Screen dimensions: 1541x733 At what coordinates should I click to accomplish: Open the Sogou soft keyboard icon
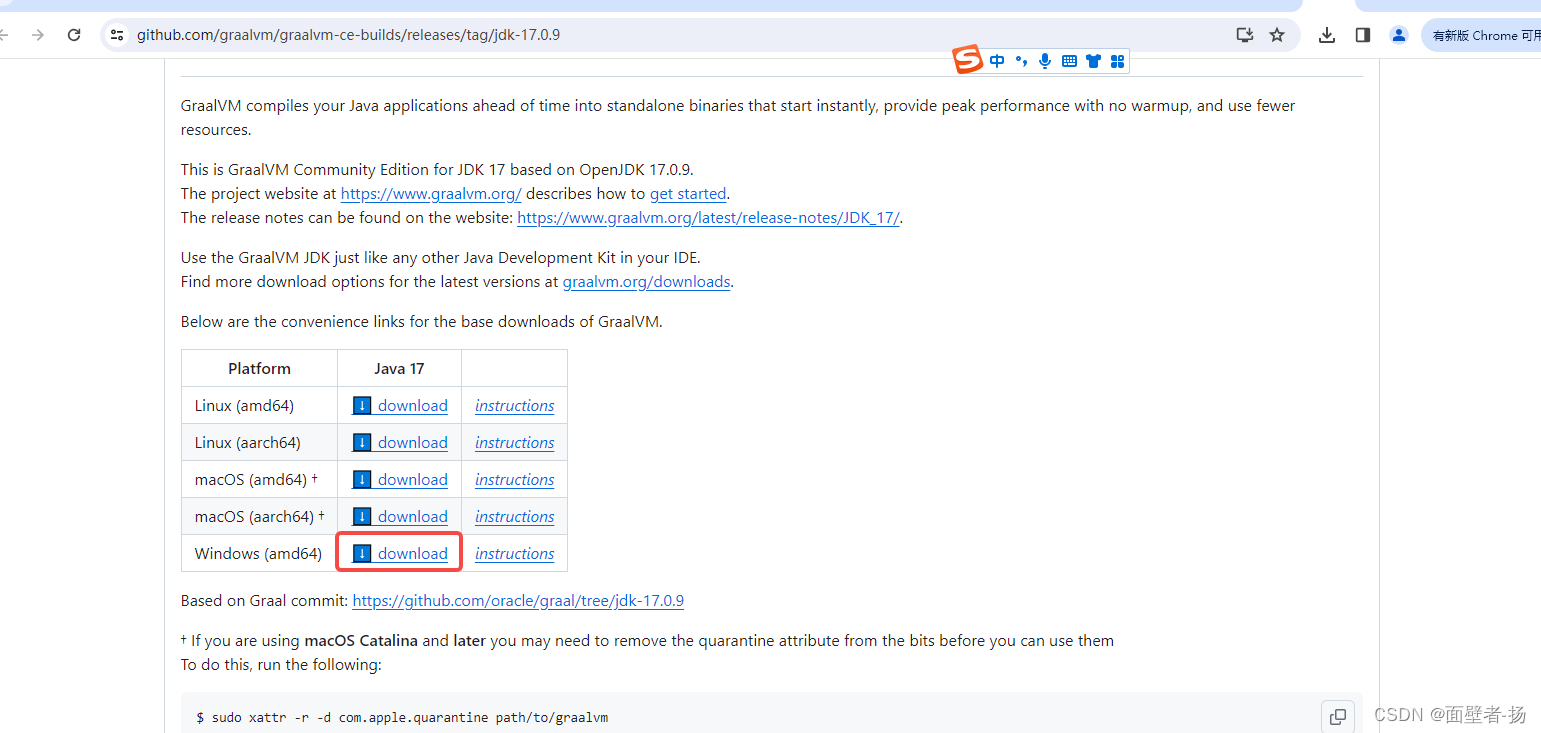[1069, 61]
